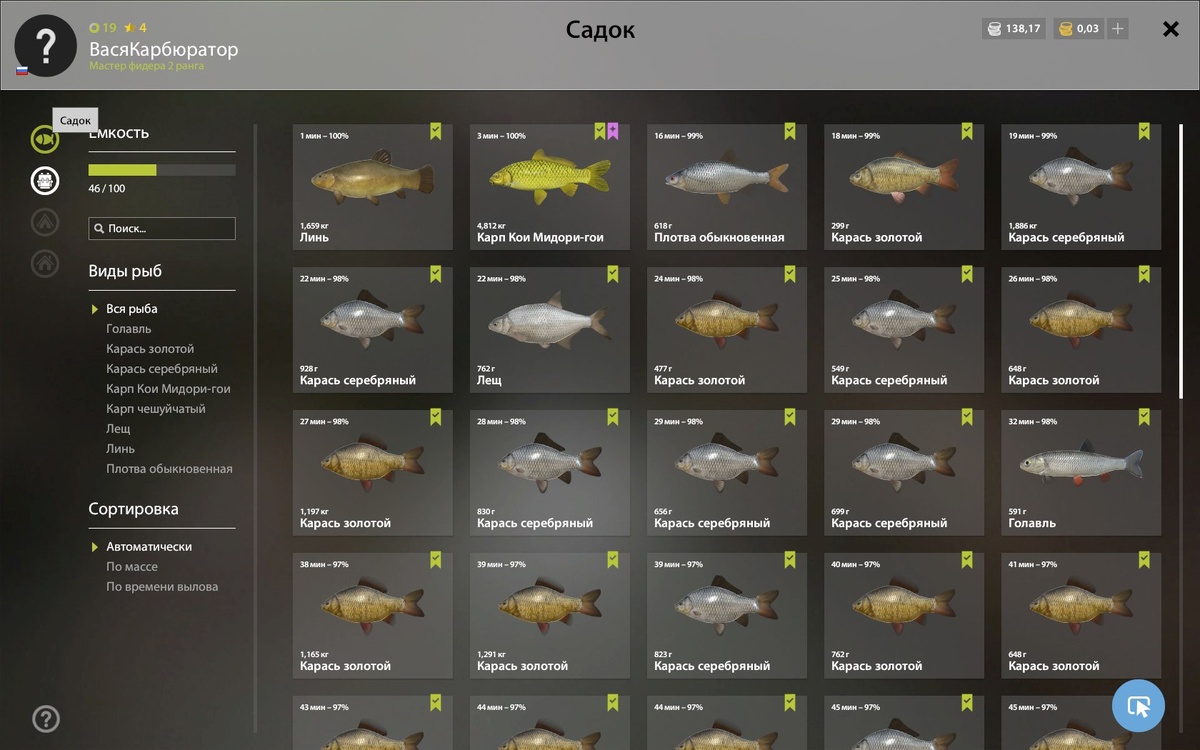The height and width of the screenshot is (750, 1200).
Task: Select the tent camp storage icon
Action: [x=44, y=222]
